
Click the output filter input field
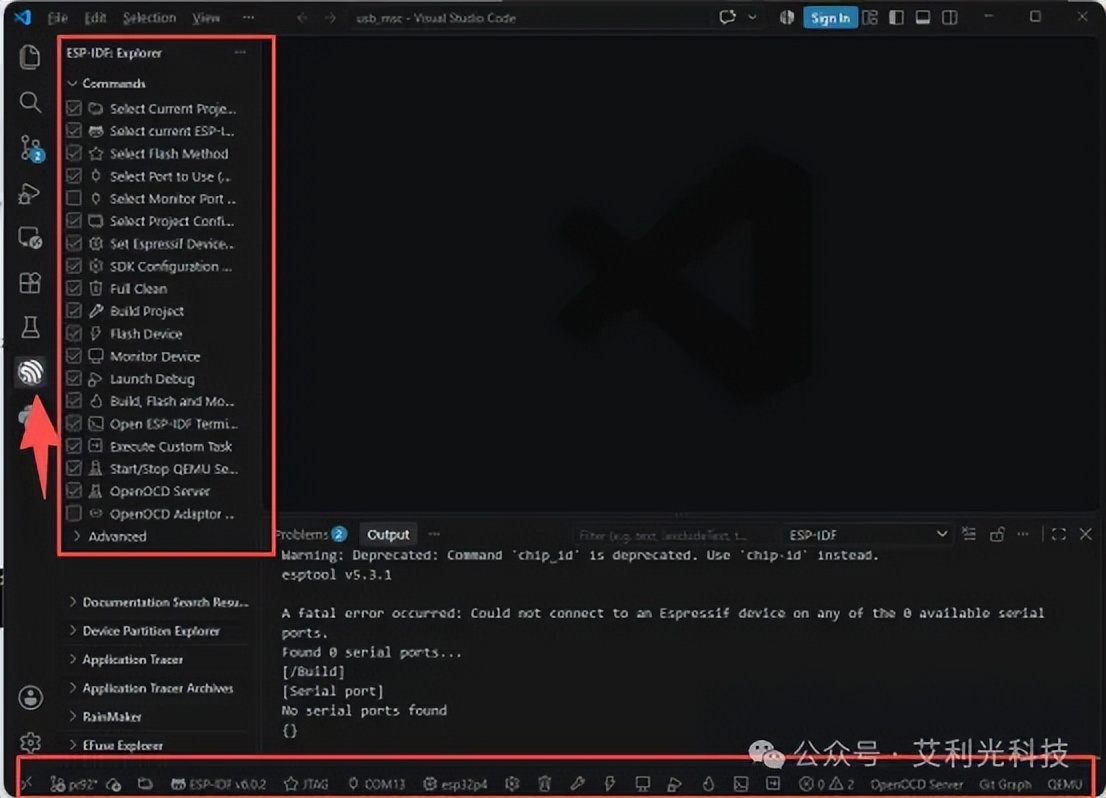coord(674,535)
